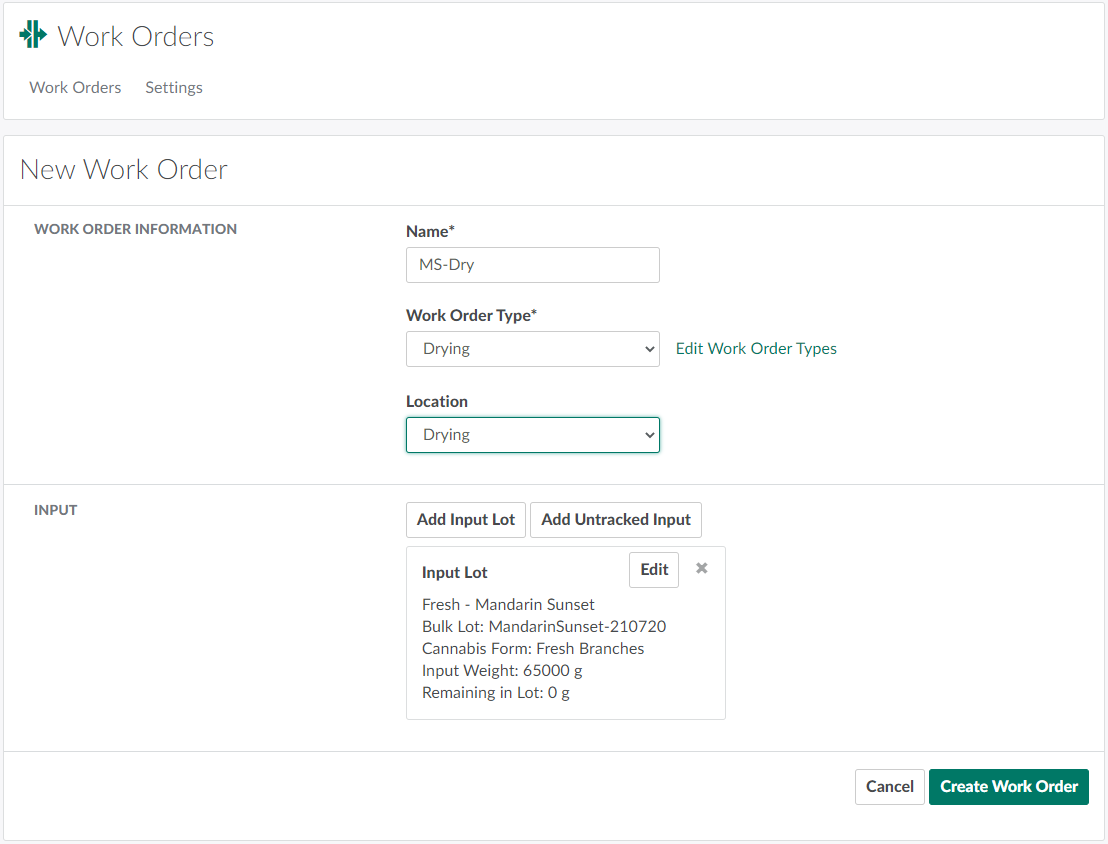This screenshot has width=1108, height=844.
Task: Open the Work Orders navigation tab
Action: click(x=75, y=88)
